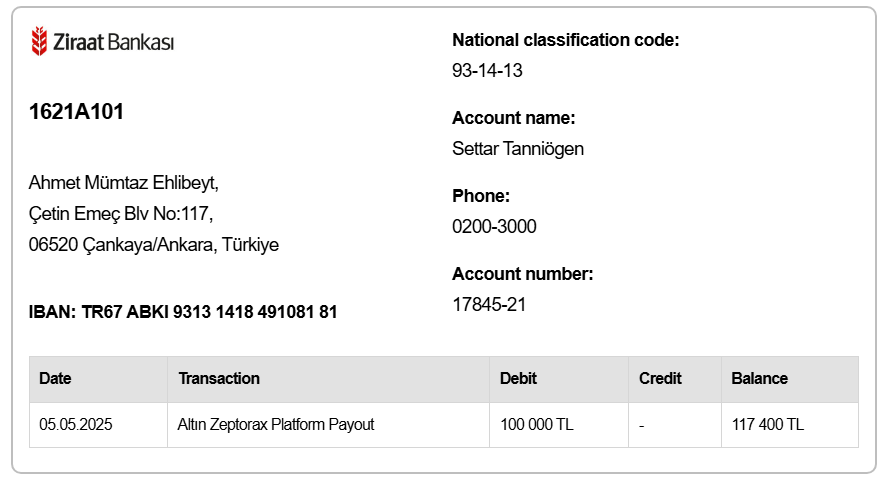The height and width of the screenshot is (481, 886).
Task: Click the Ziraat Bankası brand name text
Action: coord(114,42)
